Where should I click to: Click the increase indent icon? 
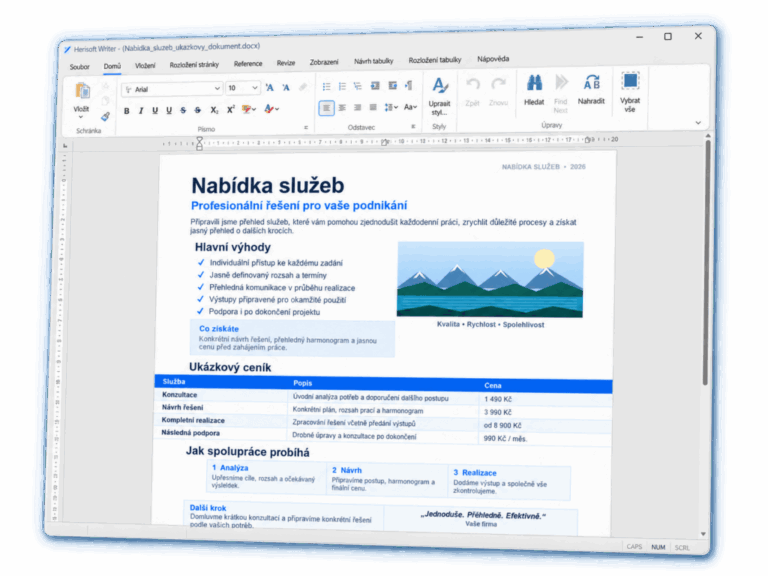click(392, 86)
